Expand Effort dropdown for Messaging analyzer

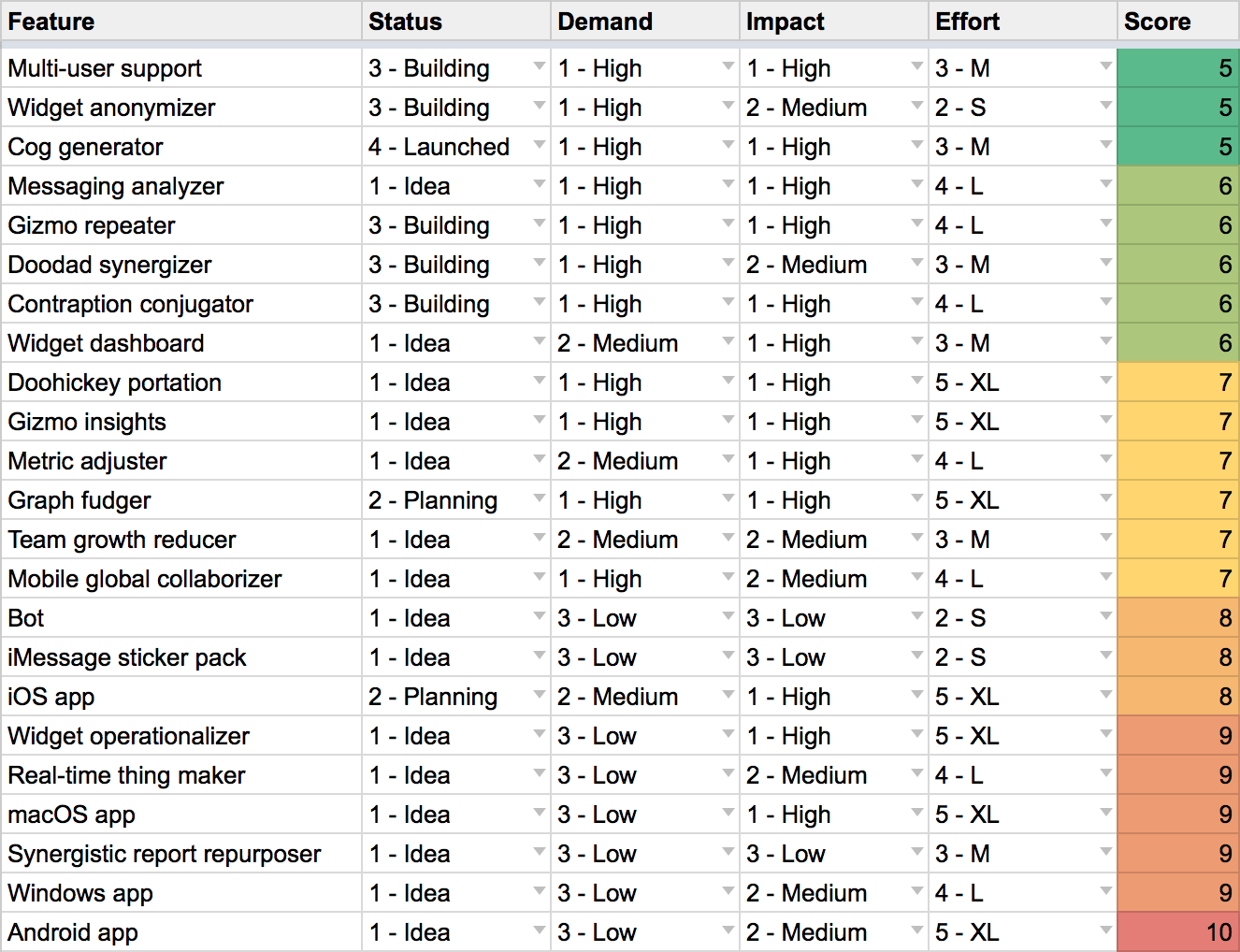[x=1105, y=185]
